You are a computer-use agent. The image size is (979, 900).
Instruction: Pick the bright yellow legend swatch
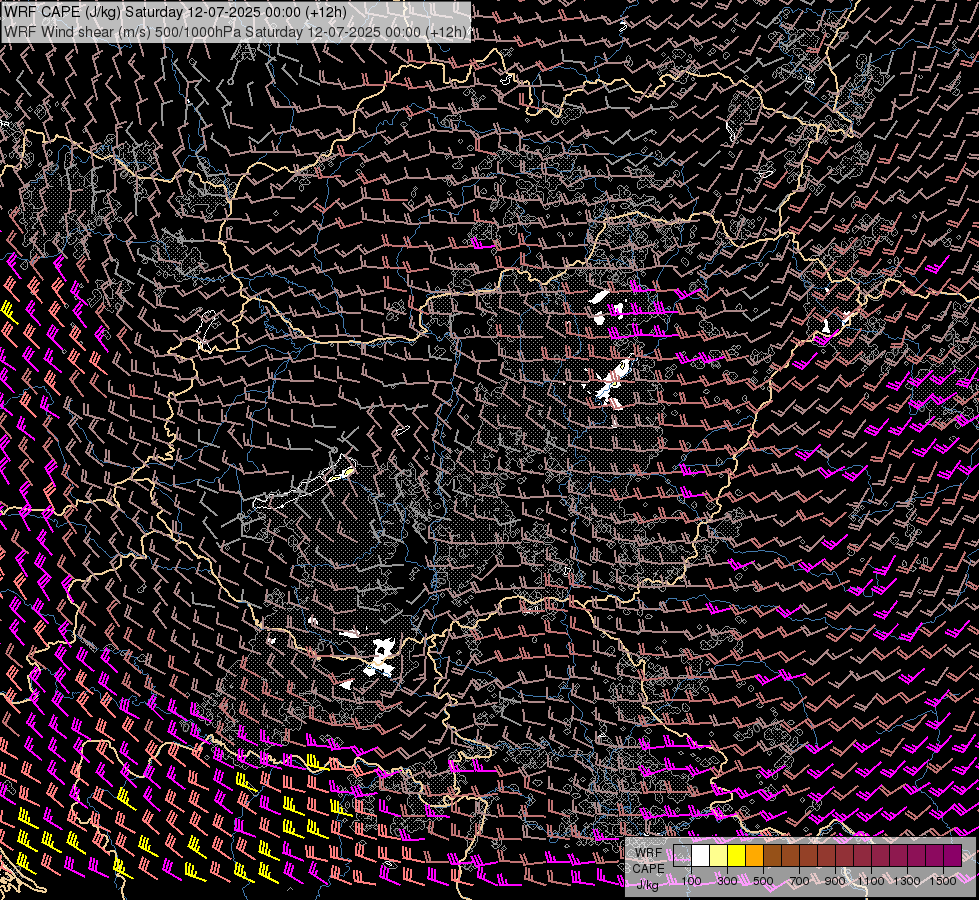click(737, 856)
